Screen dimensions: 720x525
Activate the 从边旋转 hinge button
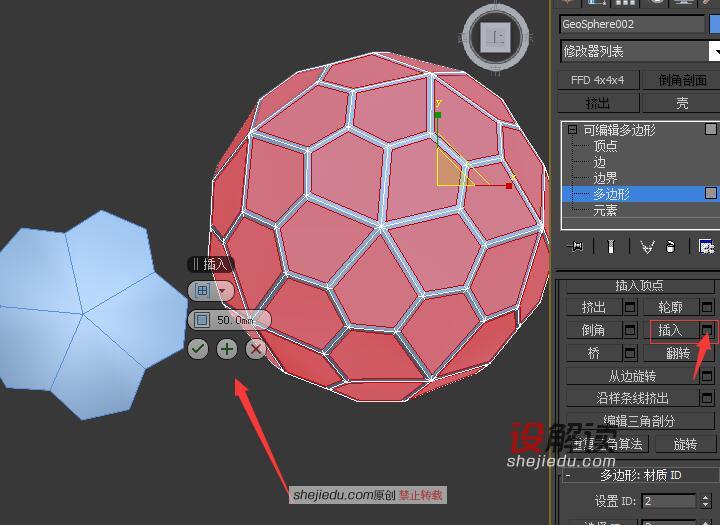(x=632, y=376)
